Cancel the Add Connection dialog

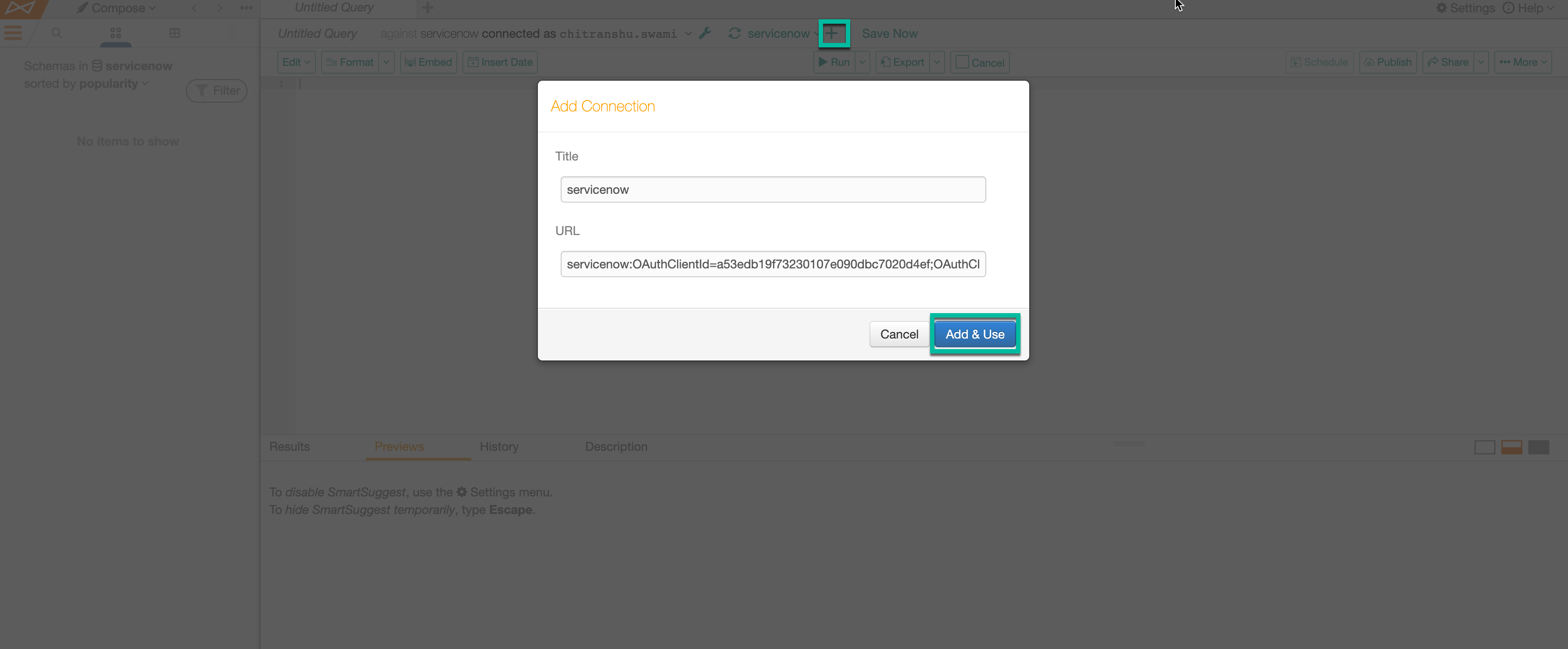click(x=899, y=334)
